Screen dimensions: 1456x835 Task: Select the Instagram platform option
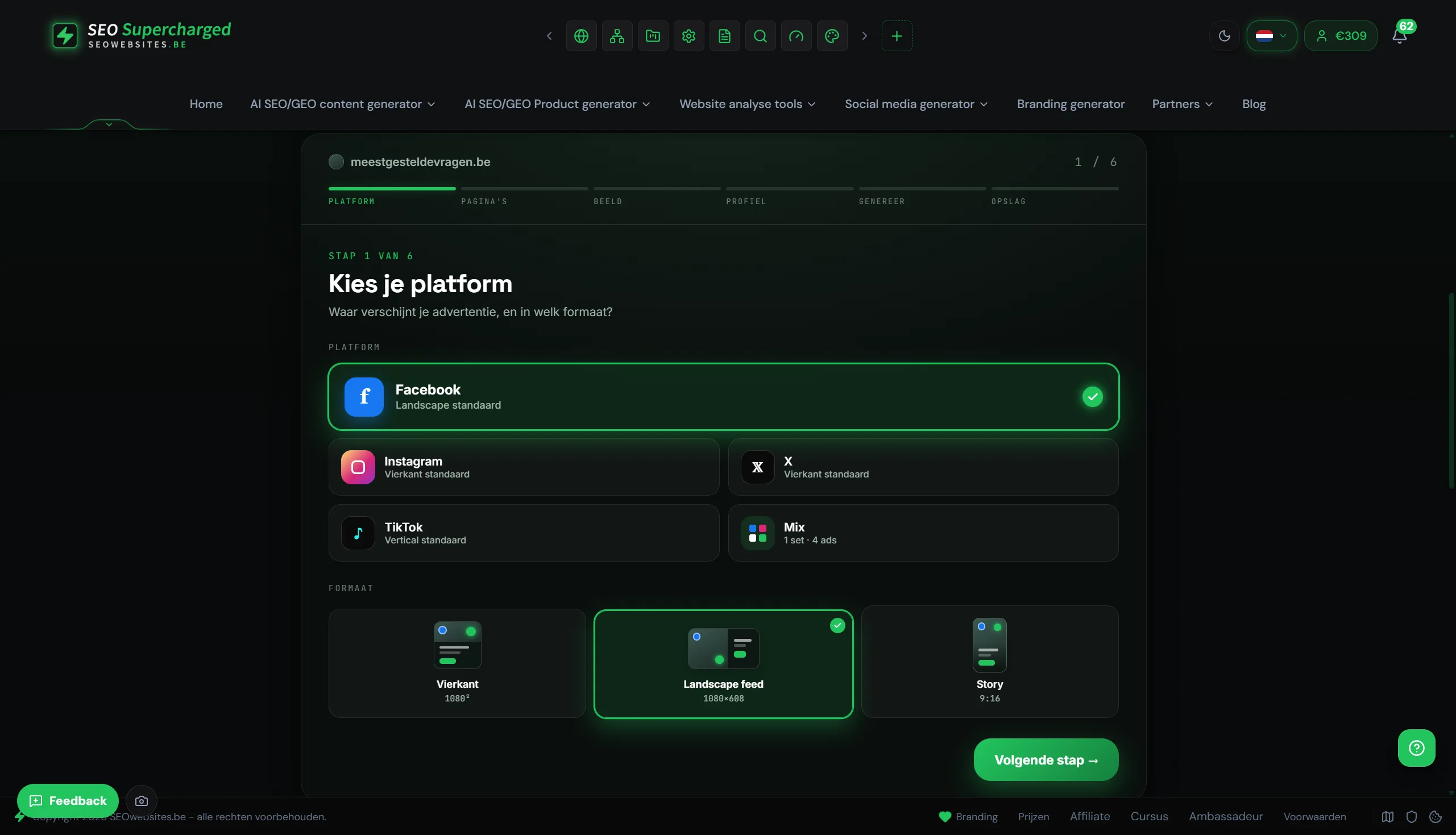pyautogui.click(x=524, y=467)
